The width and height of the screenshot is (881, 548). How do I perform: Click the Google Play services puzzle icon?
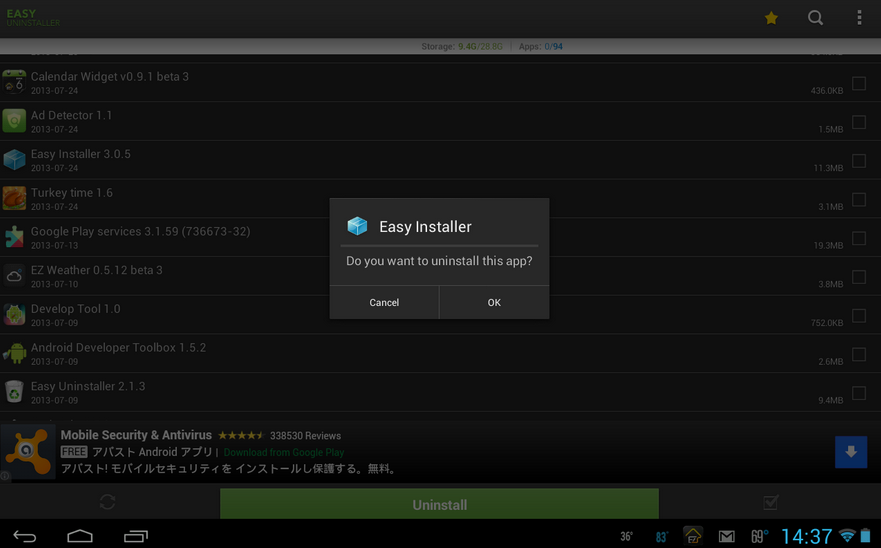click(14, 237)
